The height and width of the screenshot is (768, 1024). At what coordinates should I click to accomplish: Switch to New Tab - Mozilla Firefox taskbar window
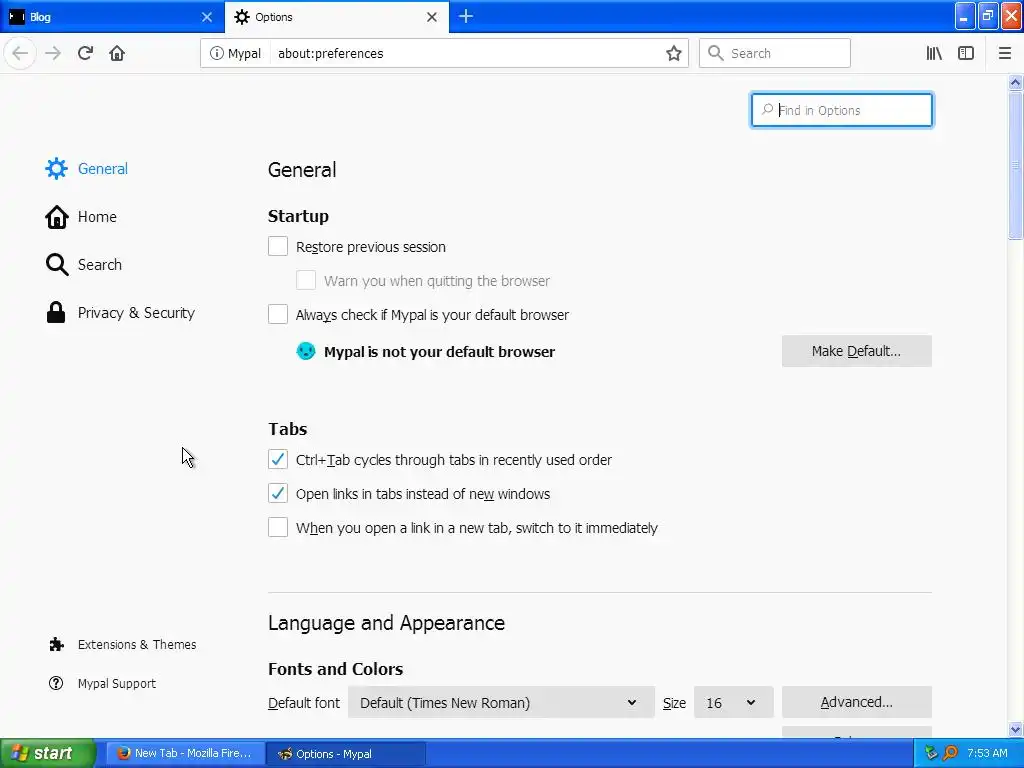(185, 753)
